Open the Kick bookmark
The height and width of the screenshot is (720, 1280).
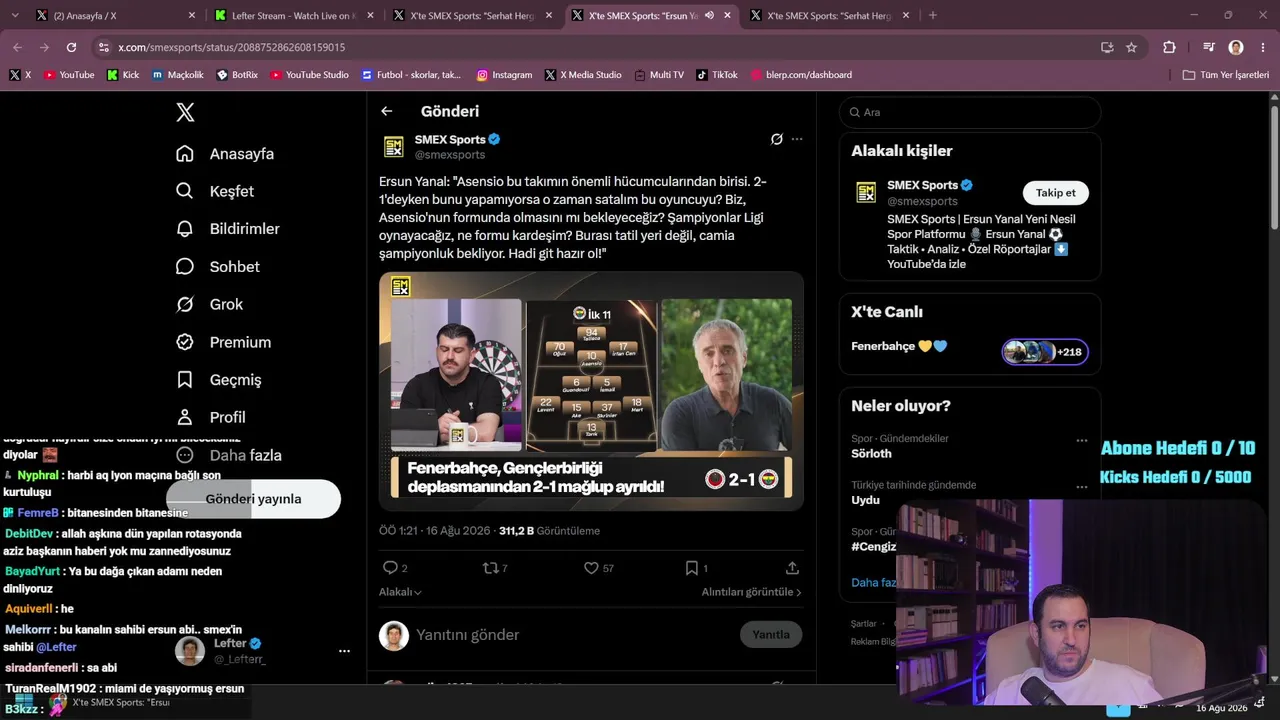[123, 75]
